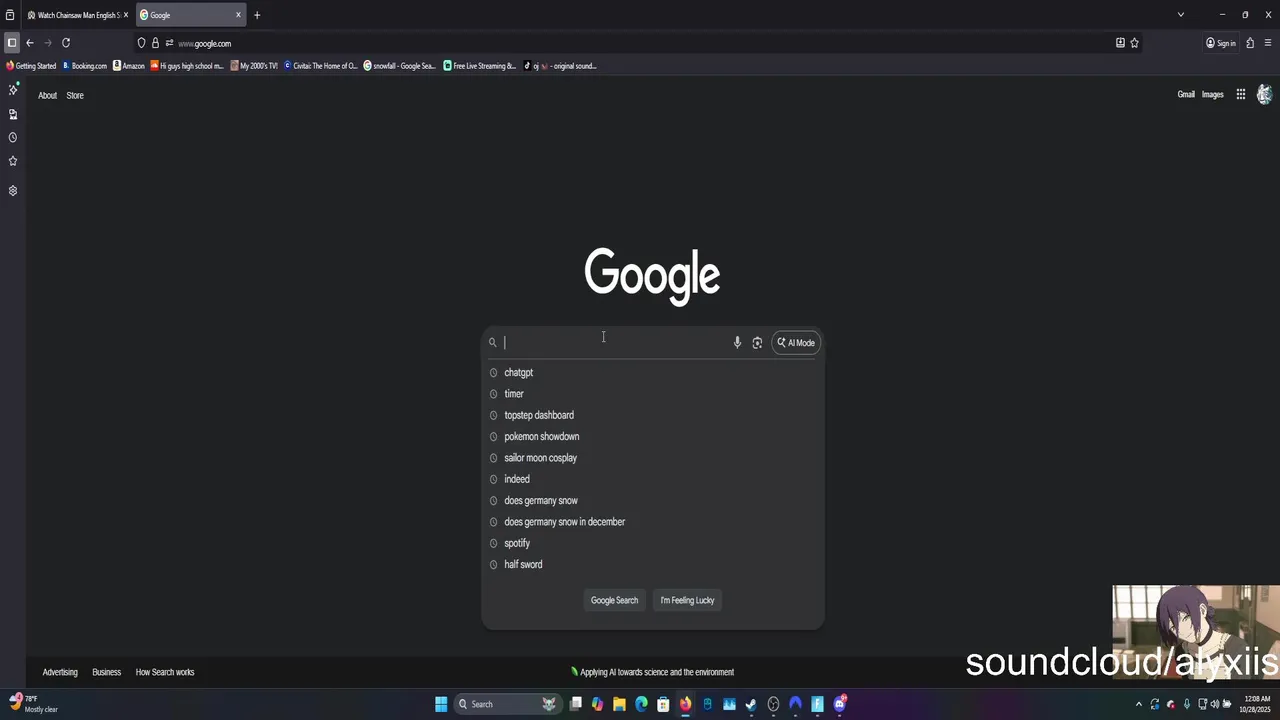Open AI chatbot sidebar sparkle icon
1280x720 pixels.
tap(13, 90)
